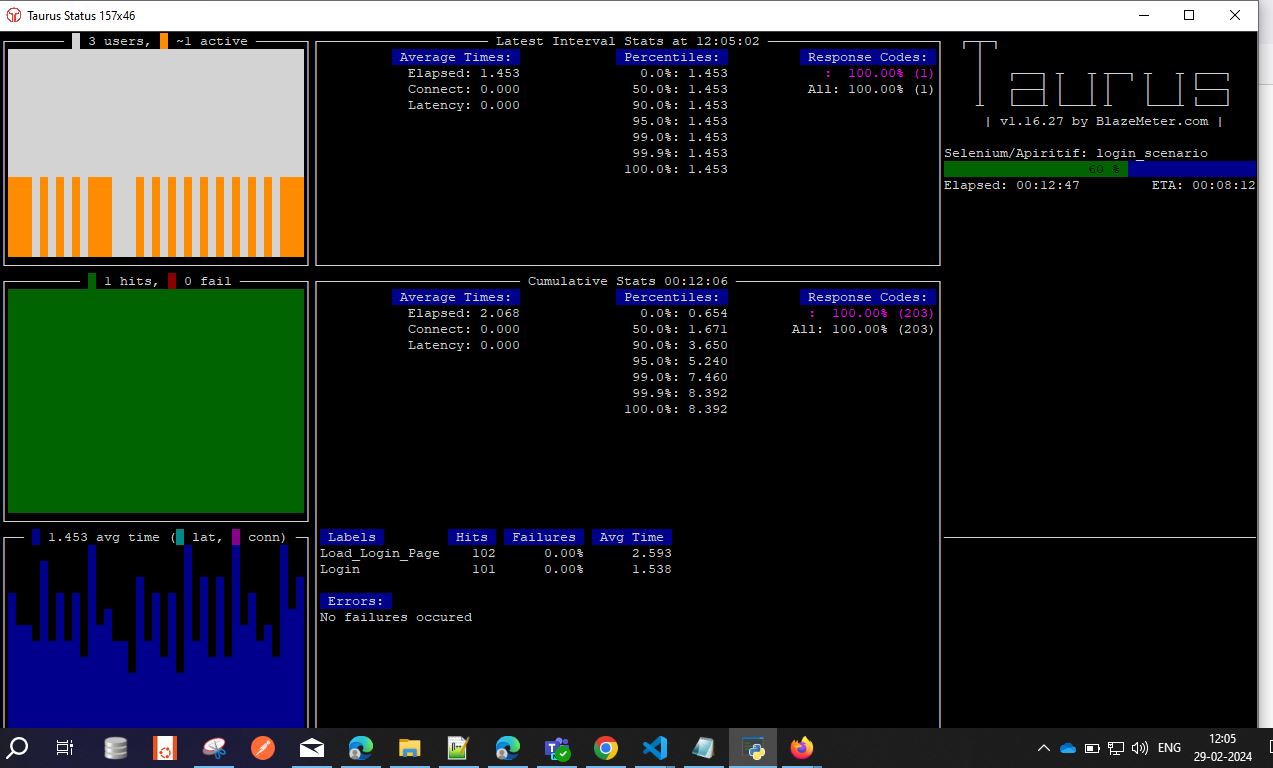Click the login_scenario progress bar
1273x768 pixels.
(x=1100, y=169)
